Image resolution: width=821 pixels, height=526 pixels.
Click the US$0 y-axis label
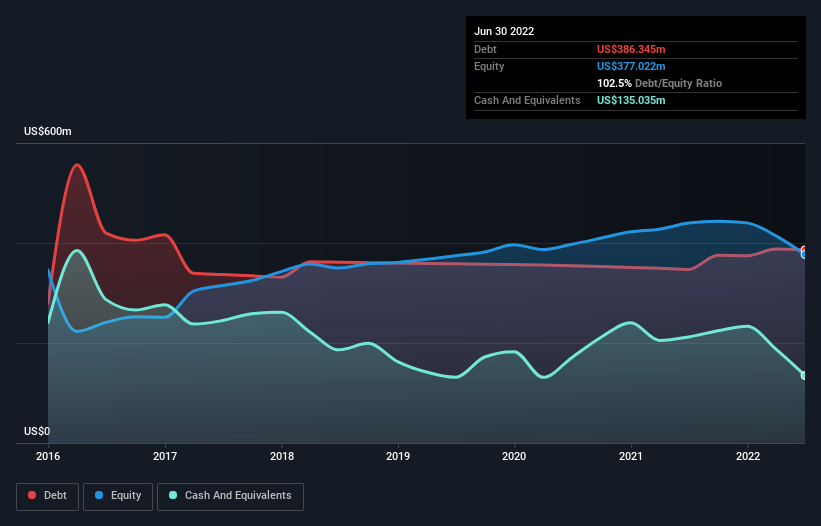coord(37,431)
